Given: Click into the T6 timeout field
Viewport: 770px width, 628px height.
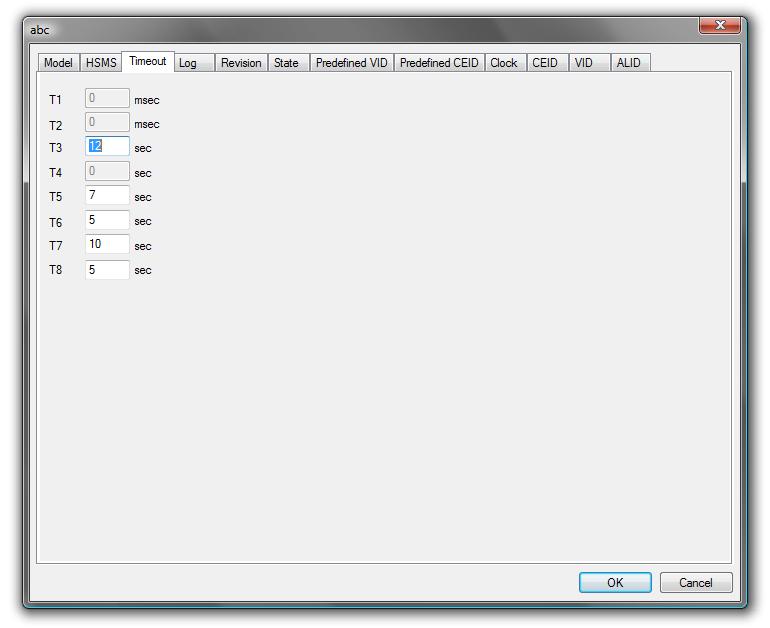Looking at the screenshot, I should pyautogui.click(x=107, y=220).
